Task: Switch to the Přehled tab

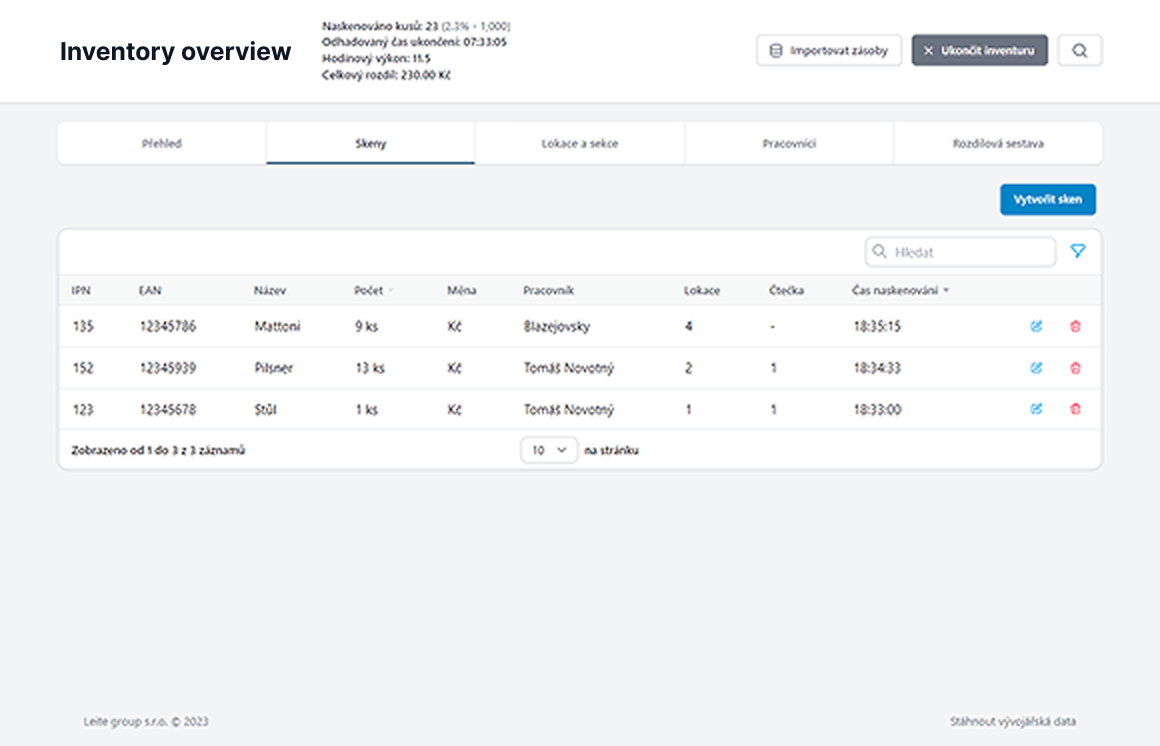Action: [x=162, y=144]
